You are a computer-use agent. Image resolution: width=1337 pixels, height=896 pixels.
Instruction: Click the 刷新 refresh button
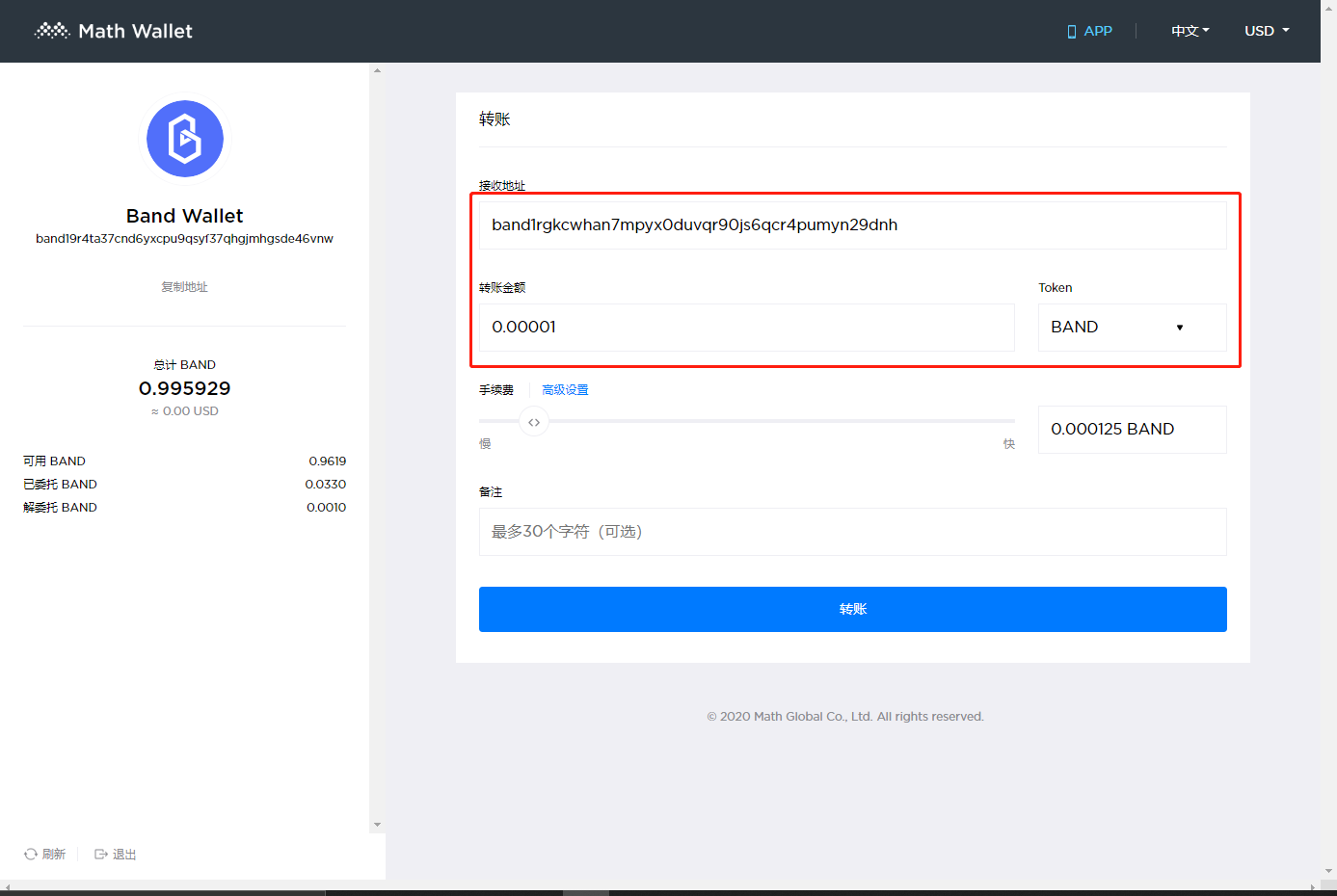tap(45, 855)
